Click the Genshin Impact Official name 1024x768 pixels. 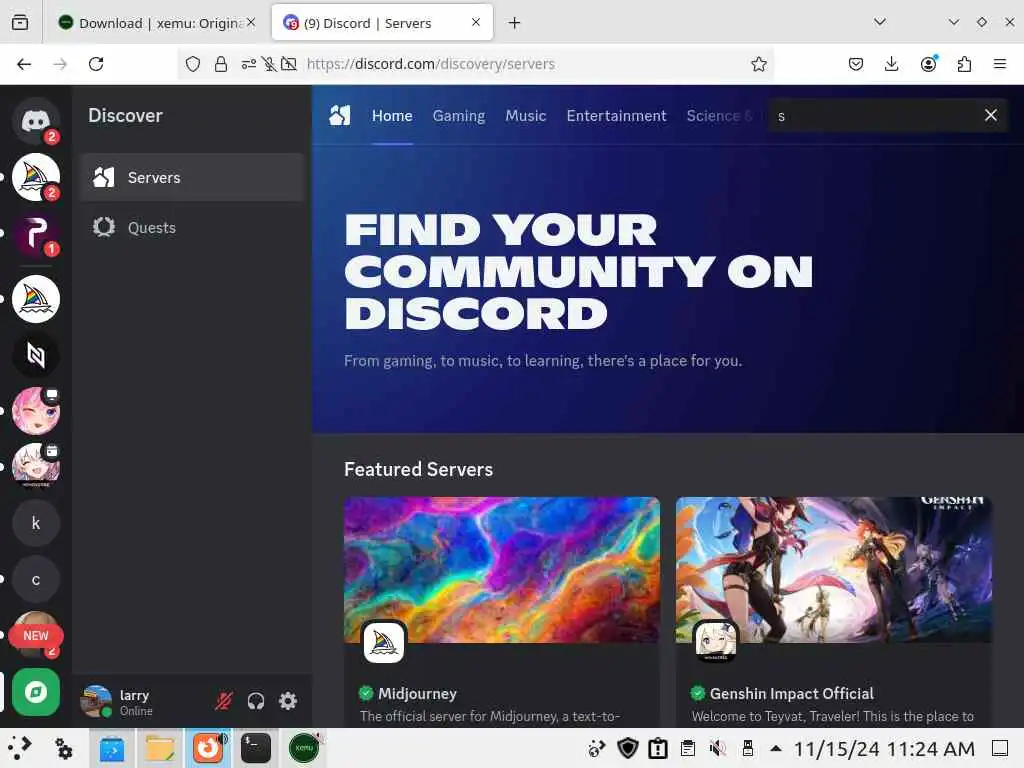click(x=792, y=694)
